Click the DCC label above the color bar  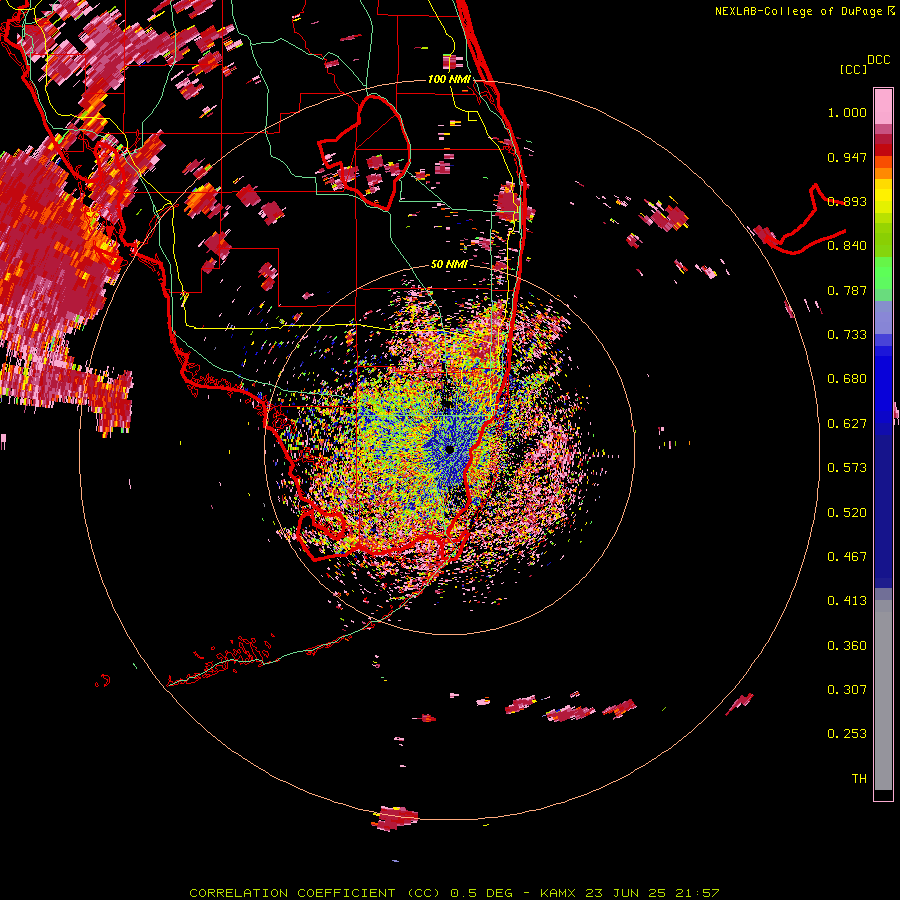[879, 60]
